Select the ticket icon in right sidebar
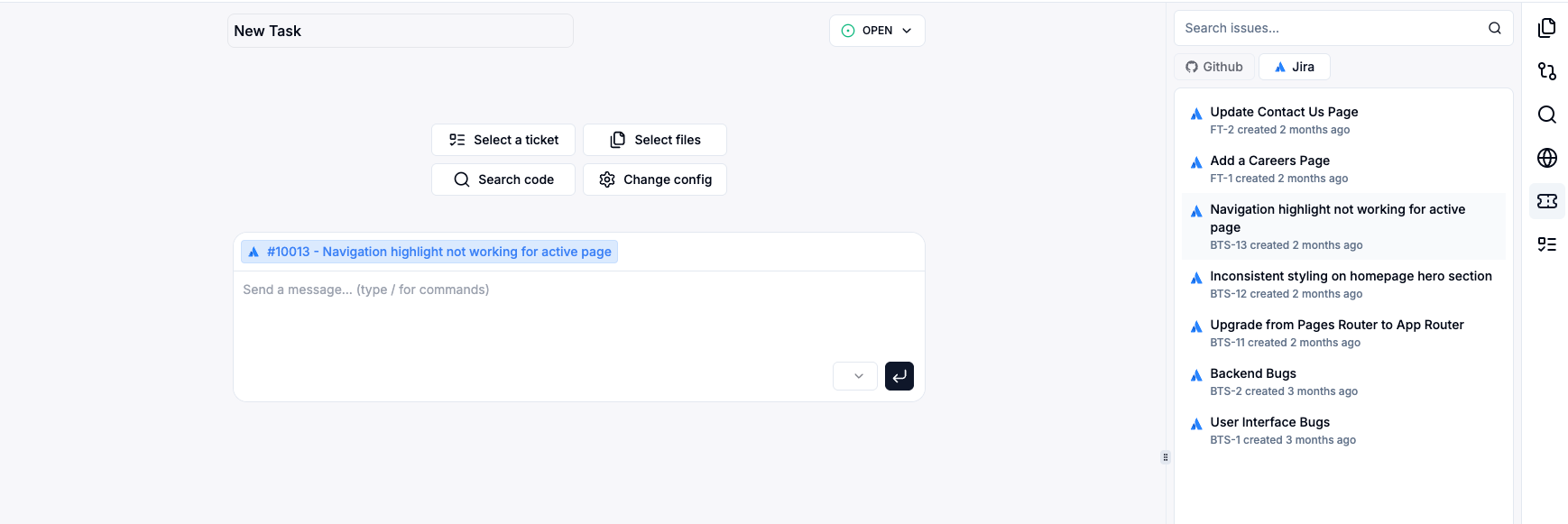The height and width of the screenshot is (524, 1568). (x=1546, y=201)
